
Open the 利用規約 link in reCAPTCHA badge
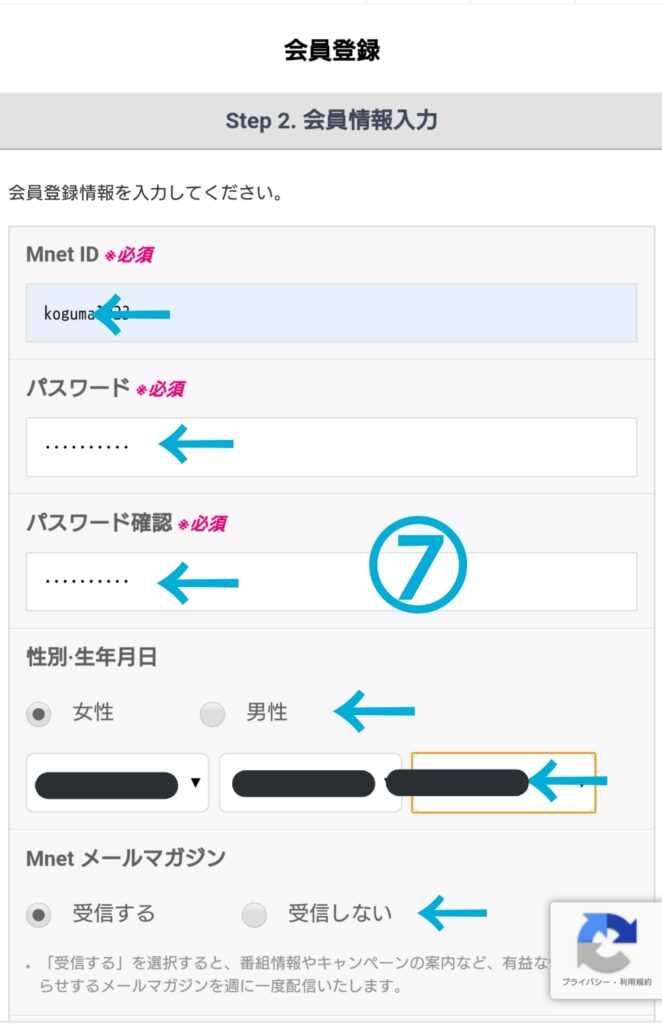[635, 982]
